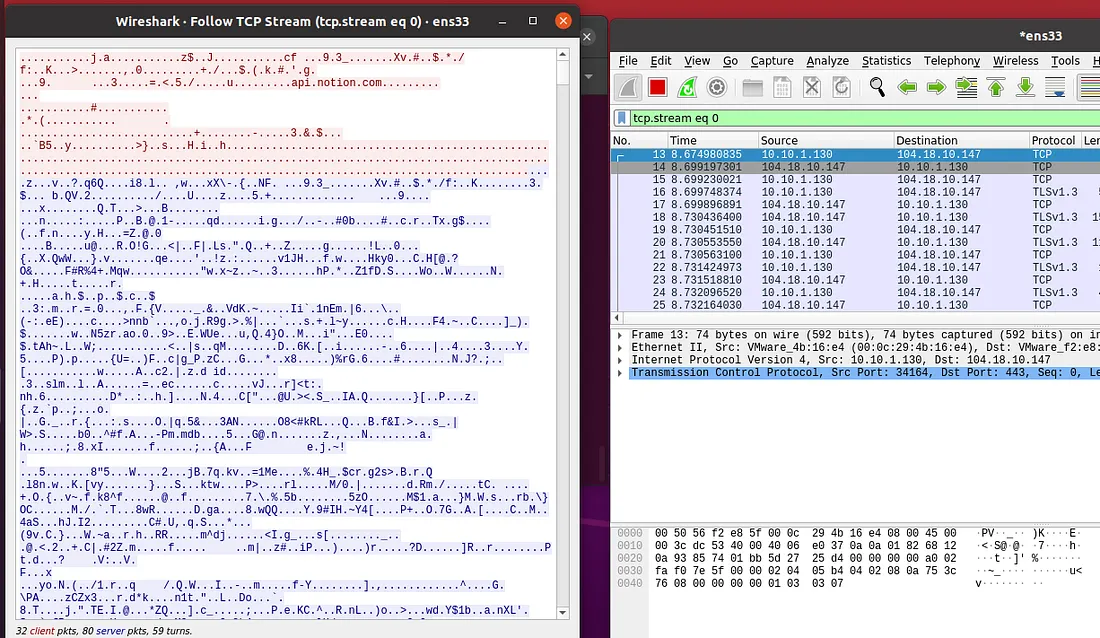Click the go to specified packet icon
Screen dimensions: 1100x638
pos(966,88)
